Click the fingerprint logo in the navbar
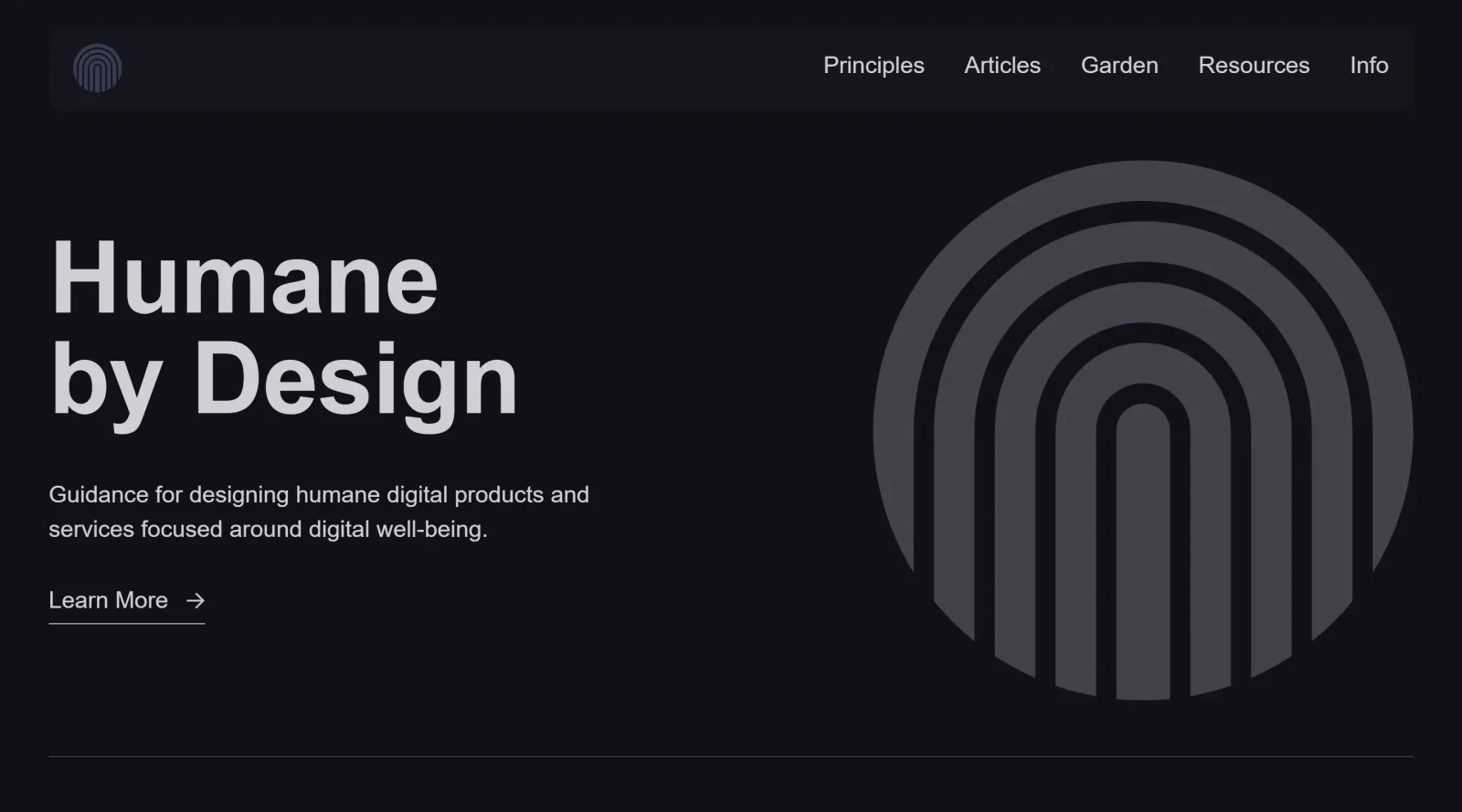Image resolution: width=1462 pixels, height=812 pixels. pyautogui.click(x=98, y=69)
